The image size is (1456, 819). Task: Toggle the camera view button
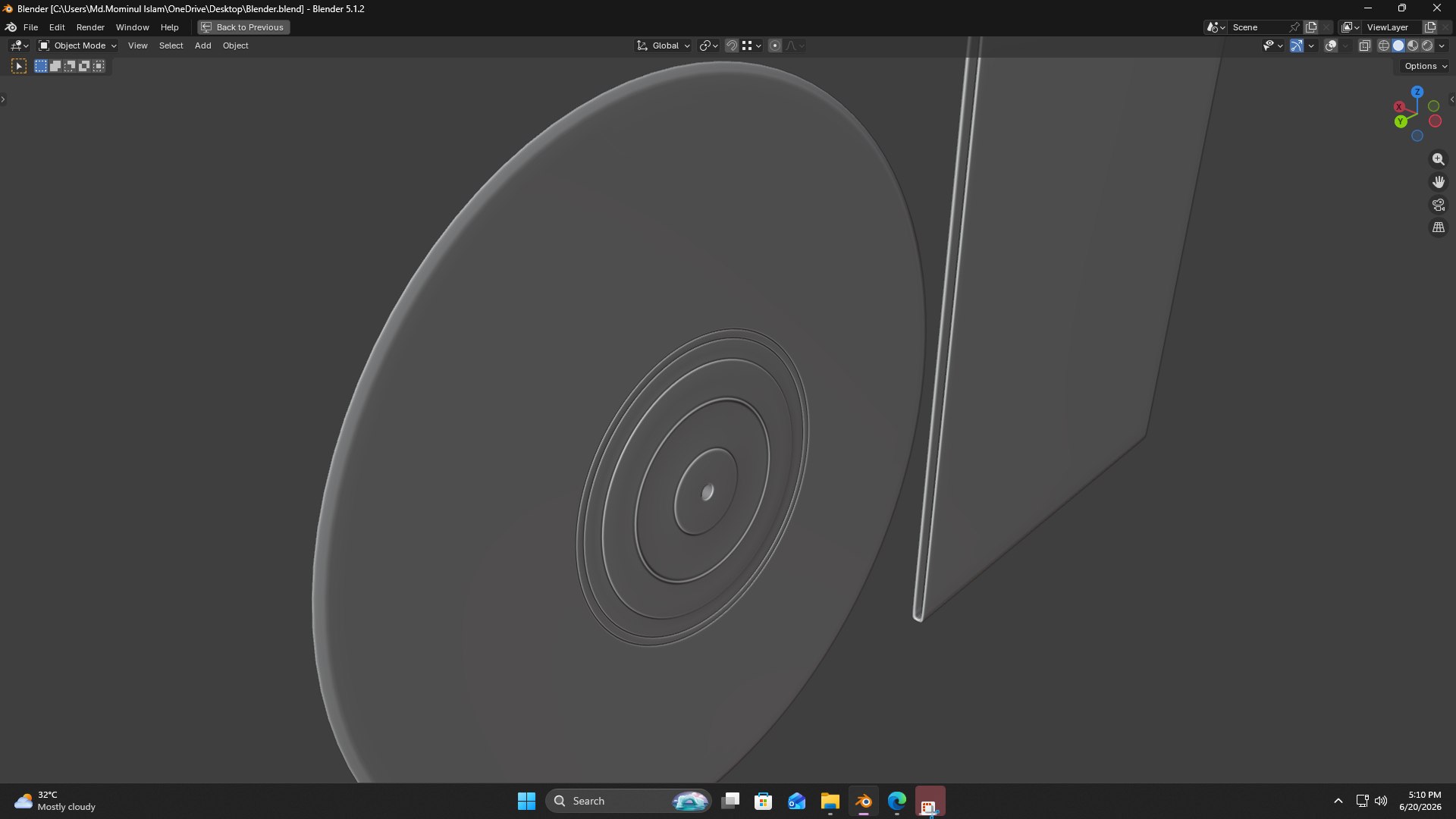click(x=1438, y=205)
